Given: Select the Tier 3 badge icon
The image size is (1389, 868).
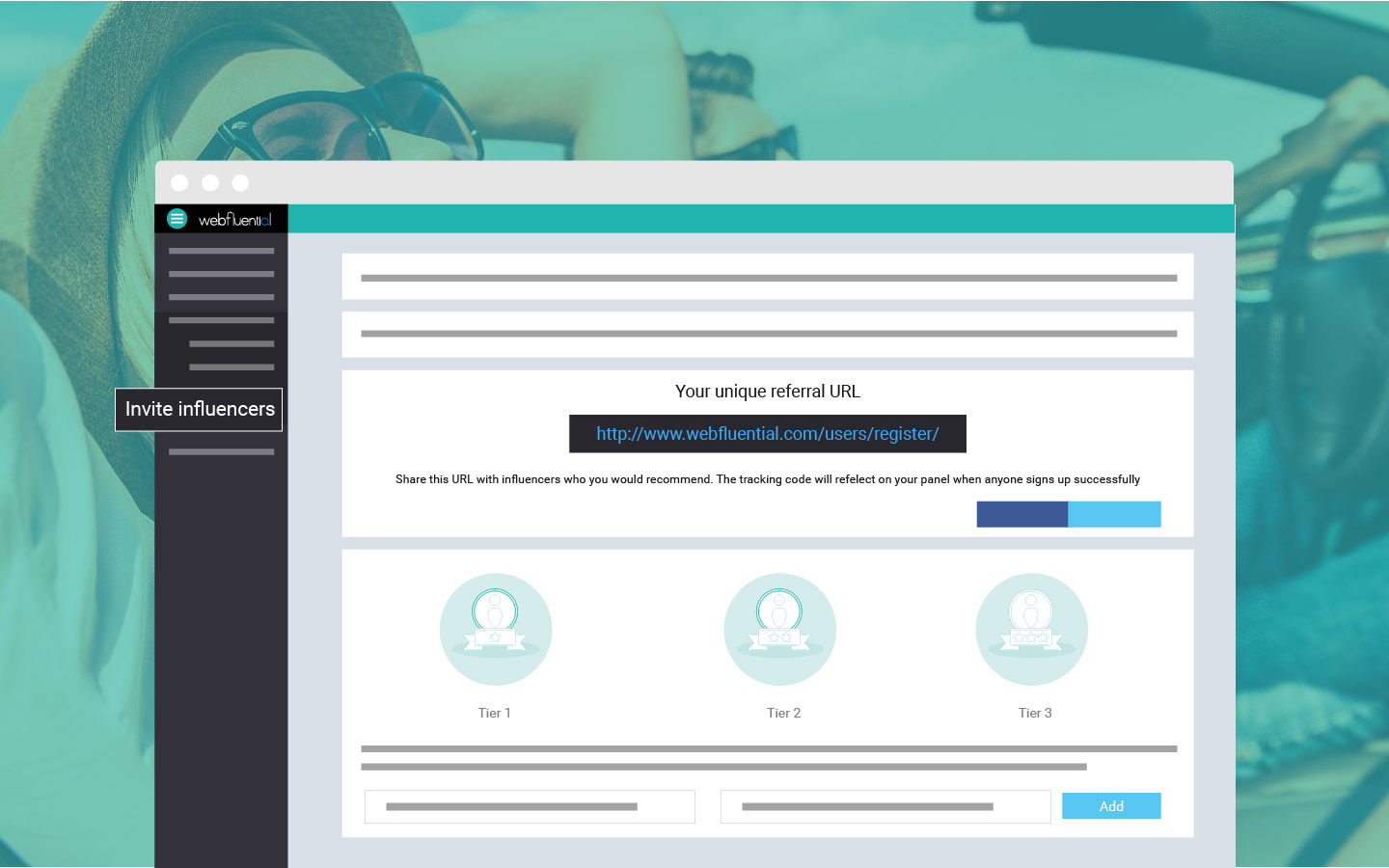Looking at the screenshot, I should click(1032, 630).
